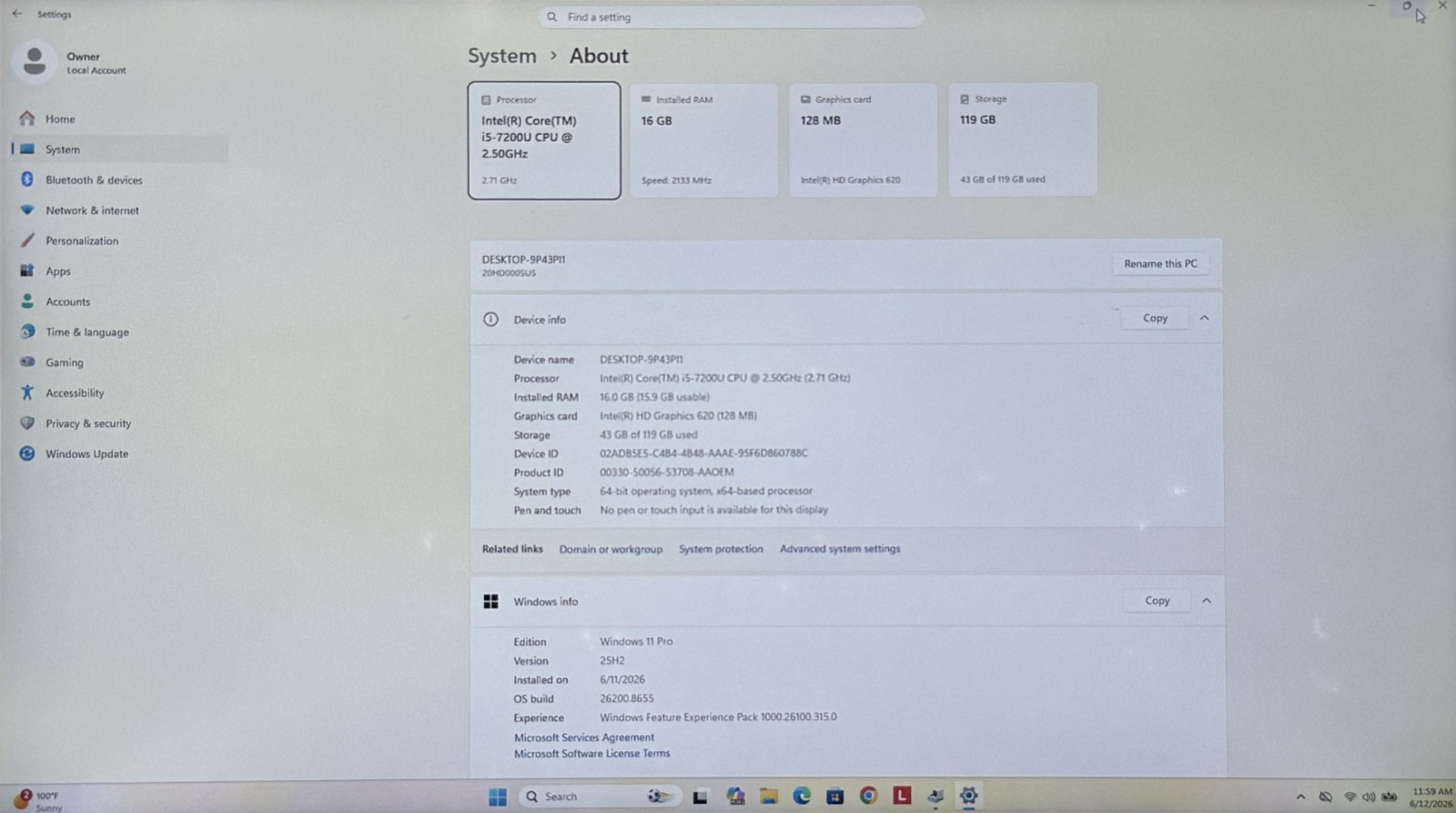Viewport: 1456px width, 813px height.
Task: Collapse the Device info section
Action: (x=1204, y=319)
